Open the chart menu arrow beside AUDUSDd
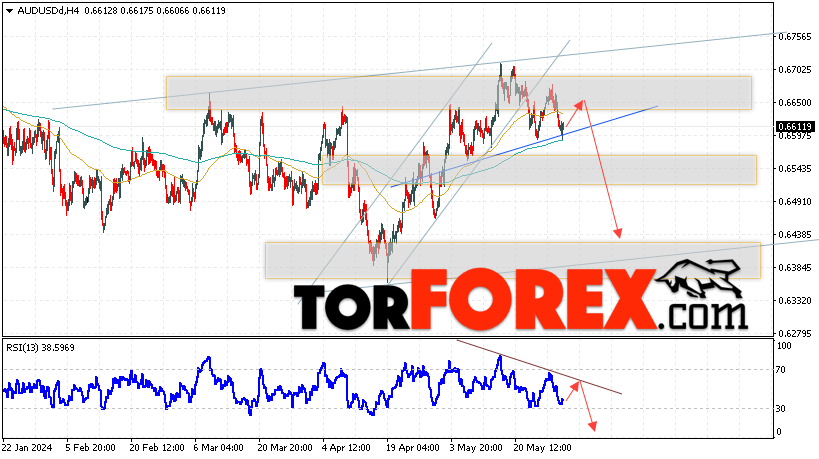The image size is (819, 459). click(x=9, y=11)
